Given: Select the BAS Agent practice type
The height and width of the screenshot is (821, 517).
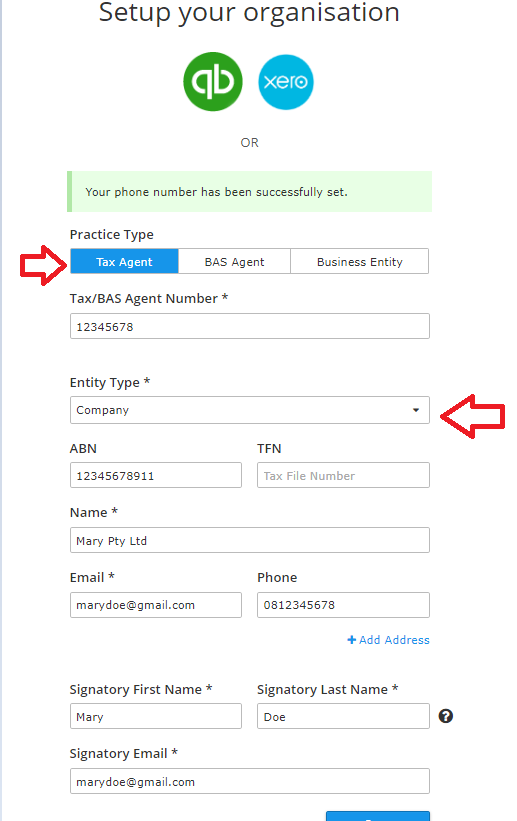Looking at the screenshot, I should click(234, 261).
